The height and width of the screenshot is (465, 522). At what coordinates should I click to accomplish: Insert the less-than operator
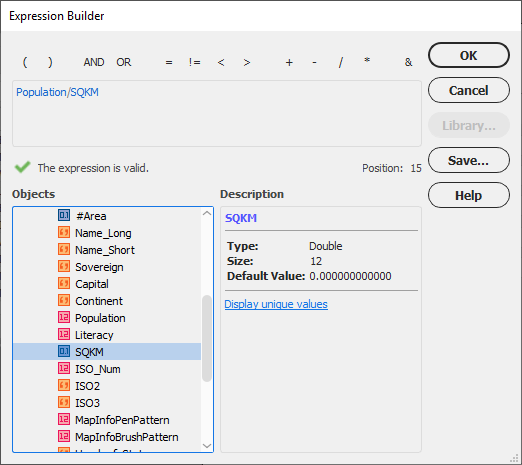tap(221, 63)
